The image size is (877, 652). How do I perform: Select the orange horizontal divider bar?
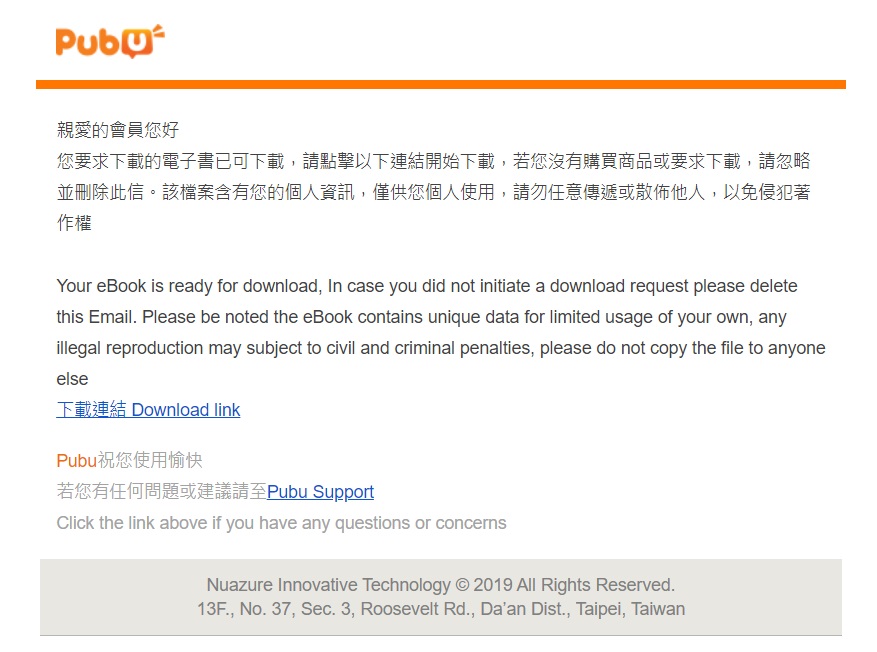[441, 84]
